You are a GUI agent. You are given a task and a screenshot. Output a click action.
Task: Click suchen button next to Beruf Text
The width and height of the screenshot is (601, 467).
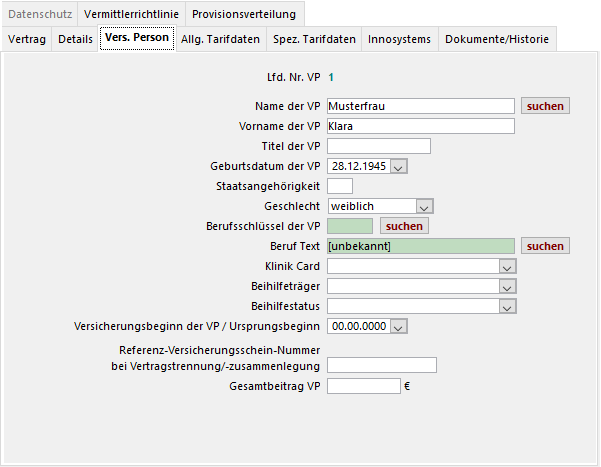click(x=545, y=246)
